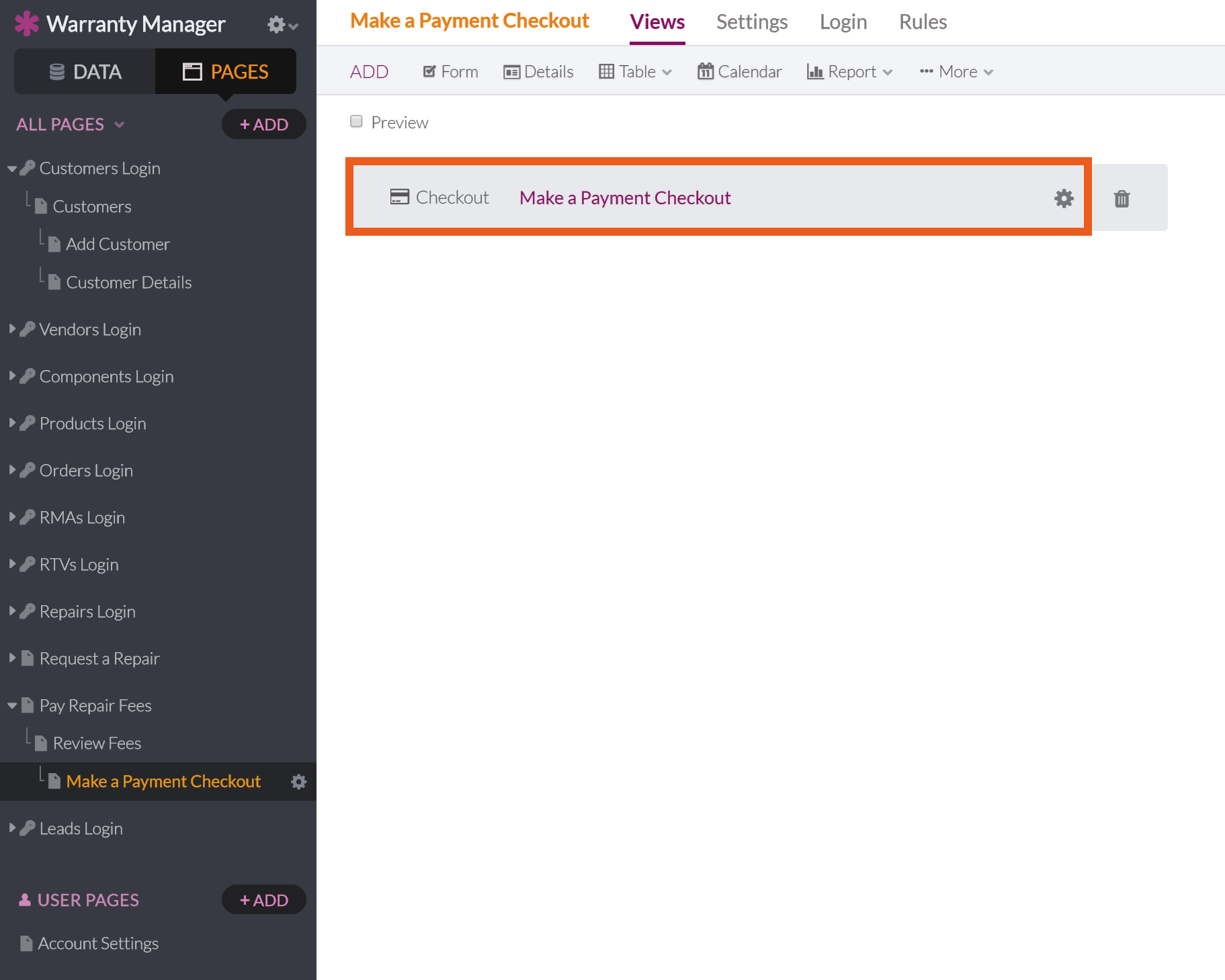Open the ALL PAGES filter dropdown

[x=71, y=124]
